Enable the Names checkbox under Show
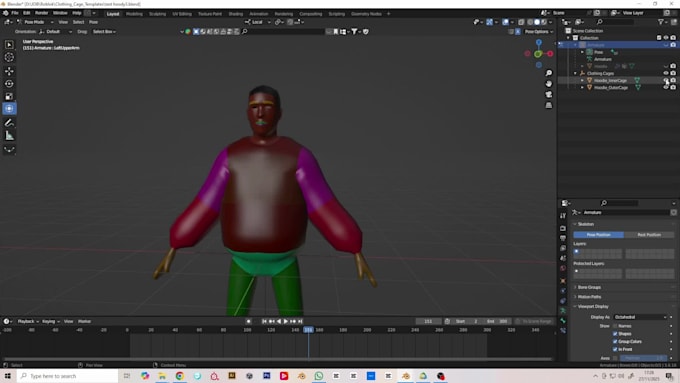Screen dimensions: 680x383 click(x=615, y=326)
